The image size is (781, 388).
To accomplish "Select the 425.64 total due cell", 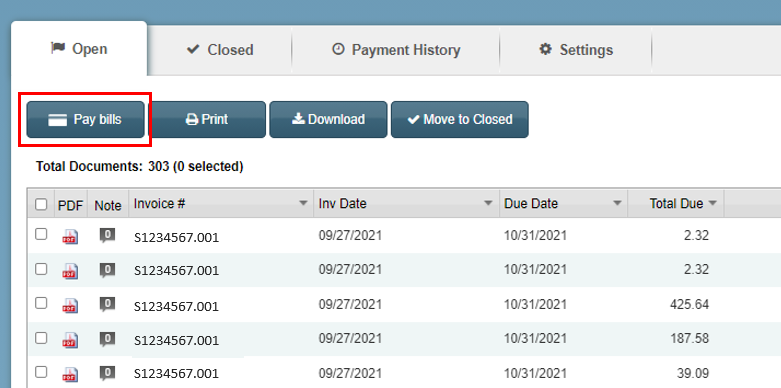I will tap(690, 304).
